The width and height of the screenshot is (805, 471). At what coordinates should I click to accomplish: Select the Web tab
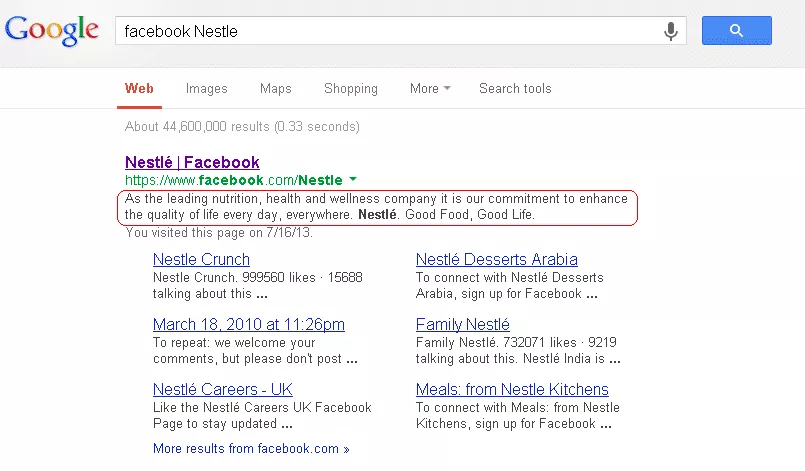point(139,88)
